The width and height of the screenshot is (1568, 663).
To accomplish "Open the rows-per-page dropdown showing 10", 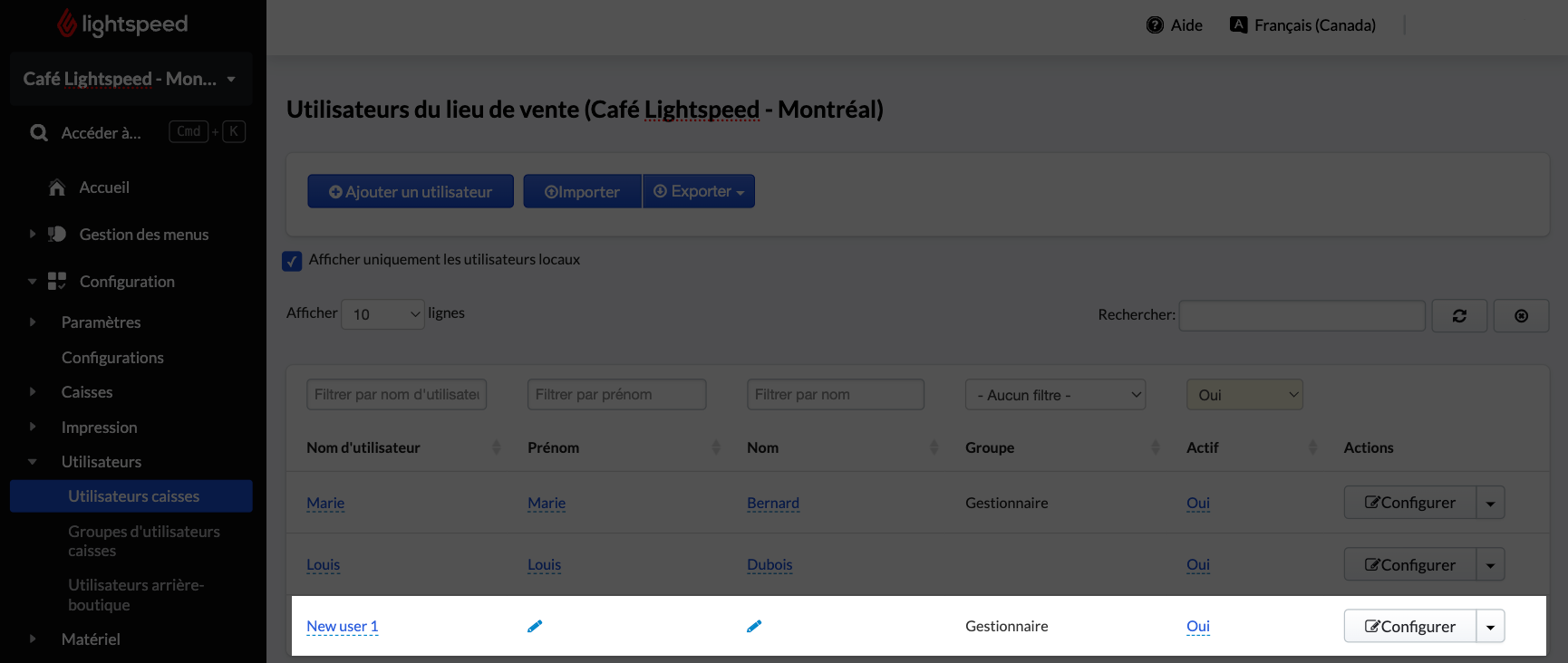I will [382, 314].
